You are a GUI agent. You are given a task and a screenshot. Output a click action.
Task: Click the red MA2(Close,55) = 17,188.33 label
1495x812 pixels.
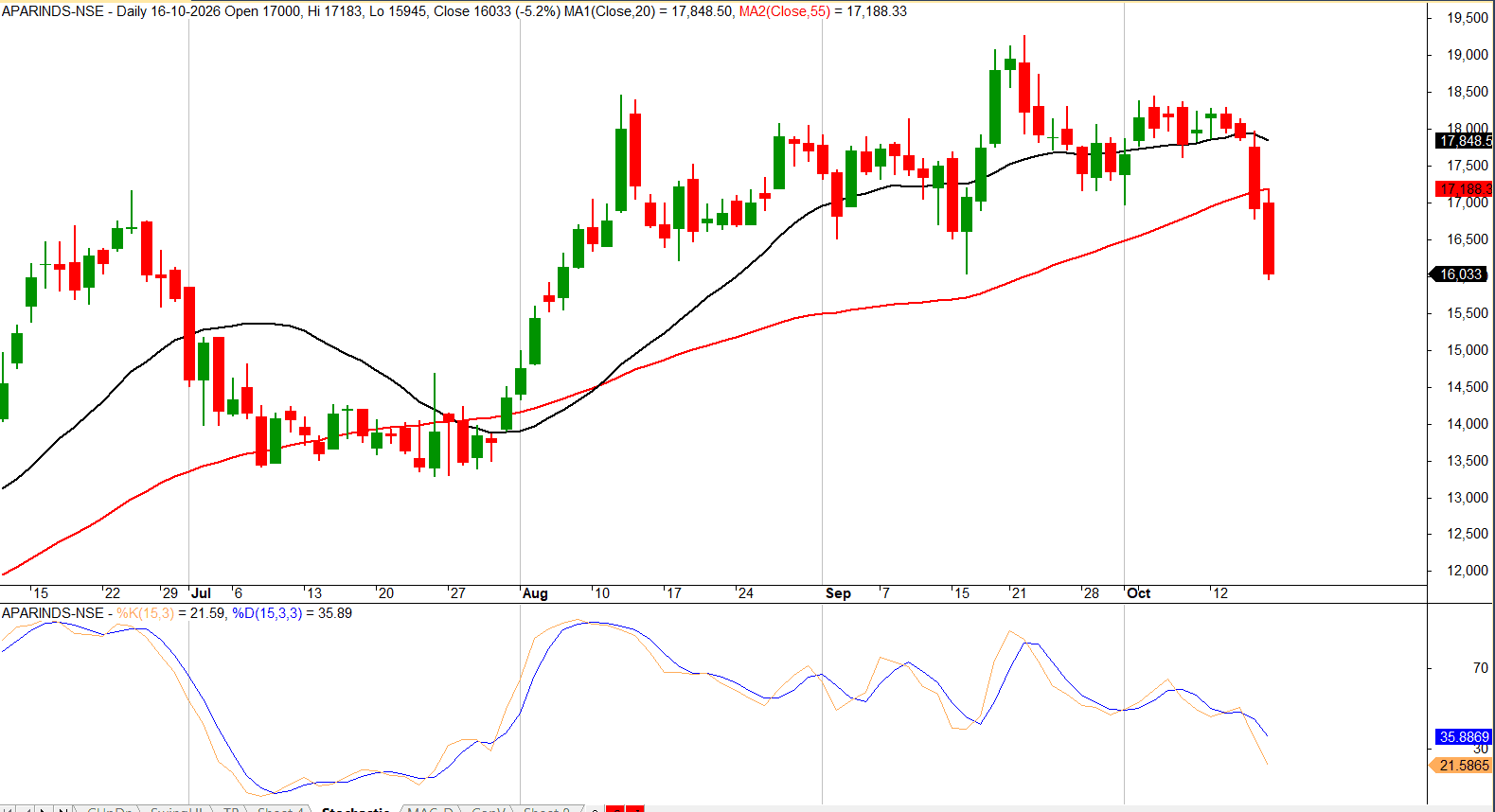(823, 11)
